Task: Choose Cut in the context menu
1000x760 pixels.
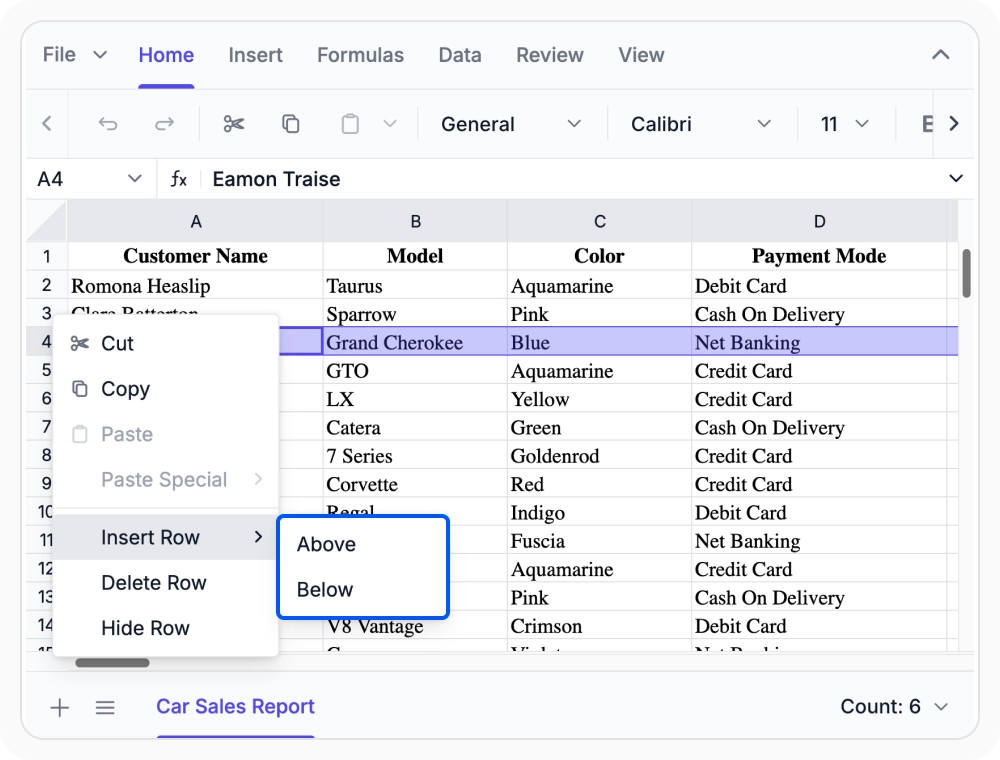Action: pos(166,344)
